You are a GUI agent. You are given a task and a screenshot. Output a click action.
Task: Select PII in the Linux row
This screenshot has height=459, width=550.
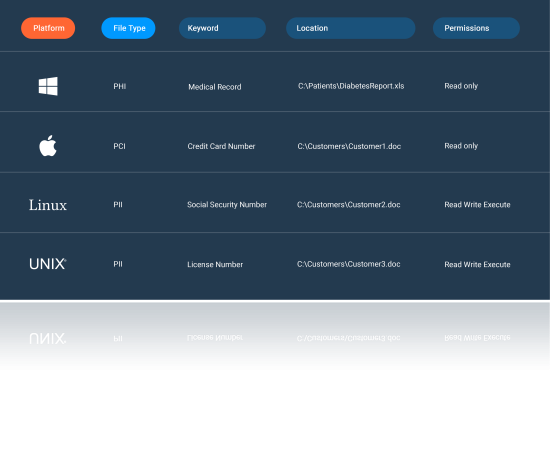click(118, 204)
